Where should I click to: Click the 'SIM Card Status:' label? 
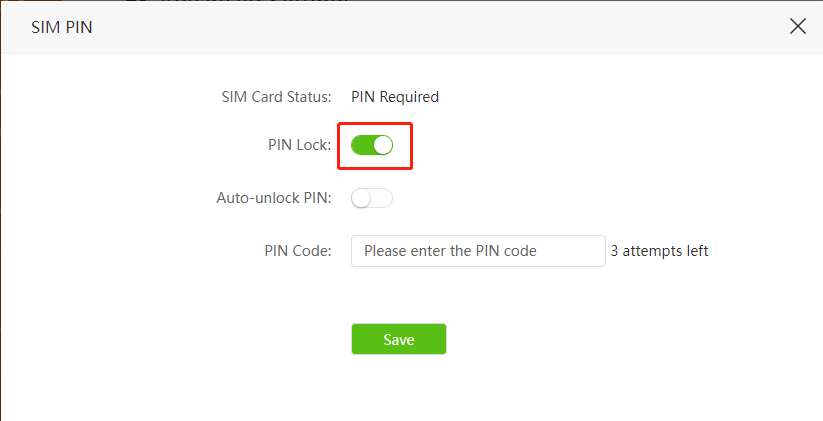[276, 97]
